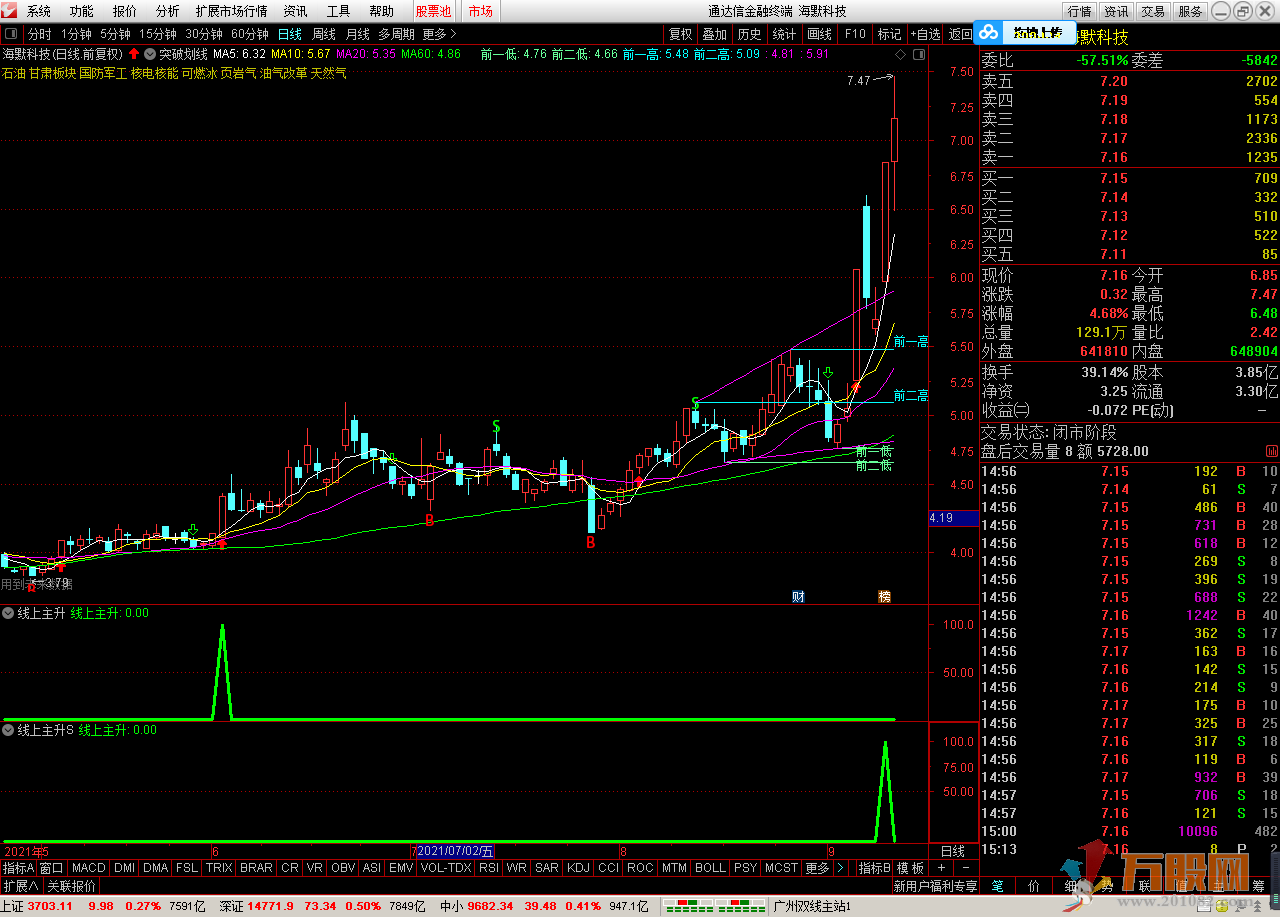Click the Tongdaxin app logo icon
1280x918 pixels.
coord(10,11)
